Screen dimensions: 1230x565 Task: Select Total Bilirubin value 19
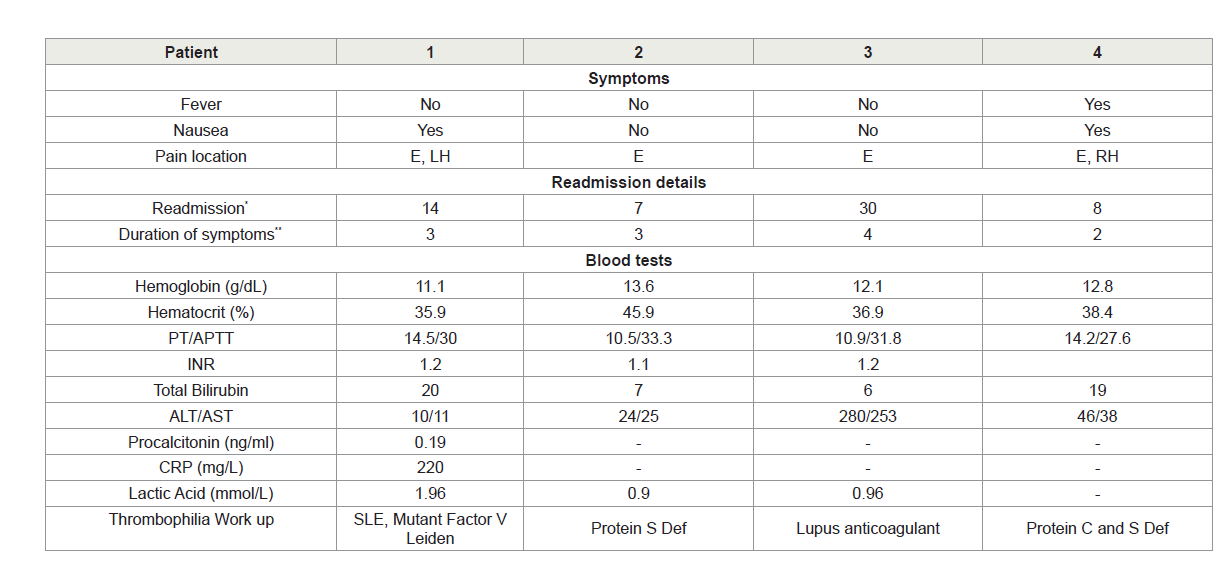point(1097,390)
